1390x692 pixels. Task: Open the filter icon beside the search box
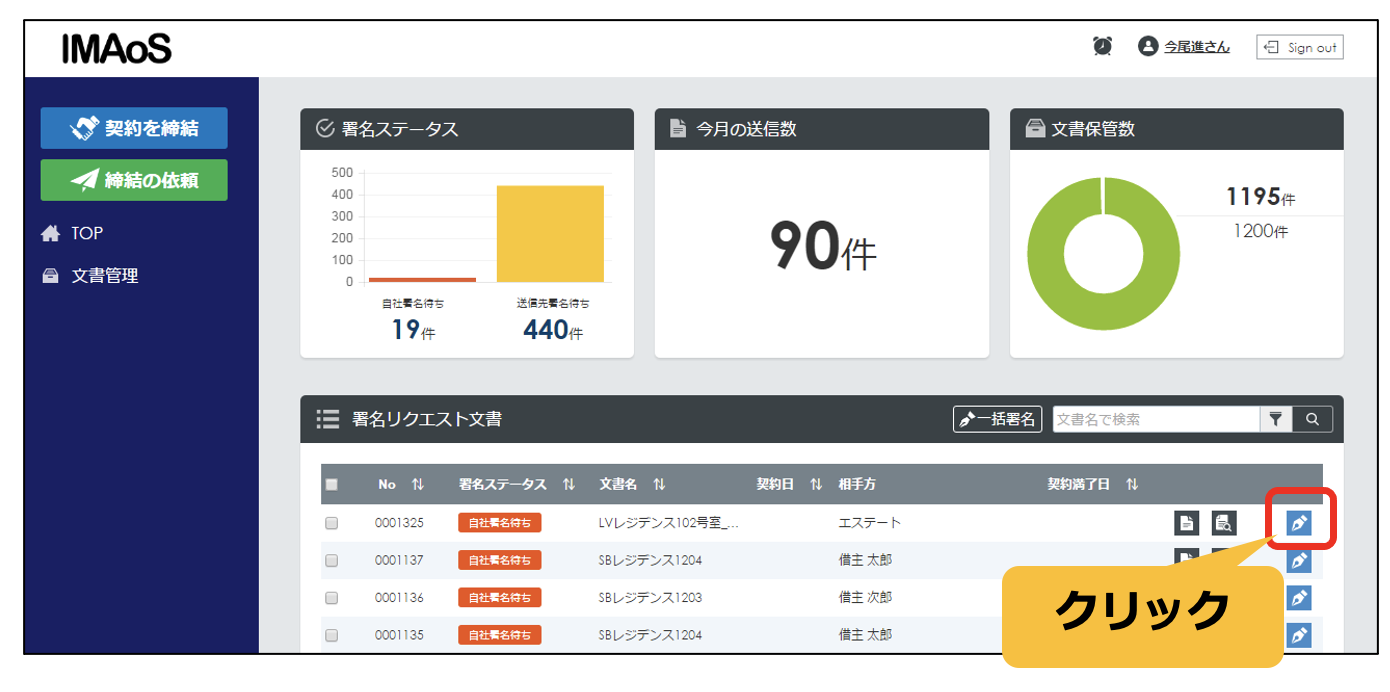pyautogui.click(x=1275, y=419)
